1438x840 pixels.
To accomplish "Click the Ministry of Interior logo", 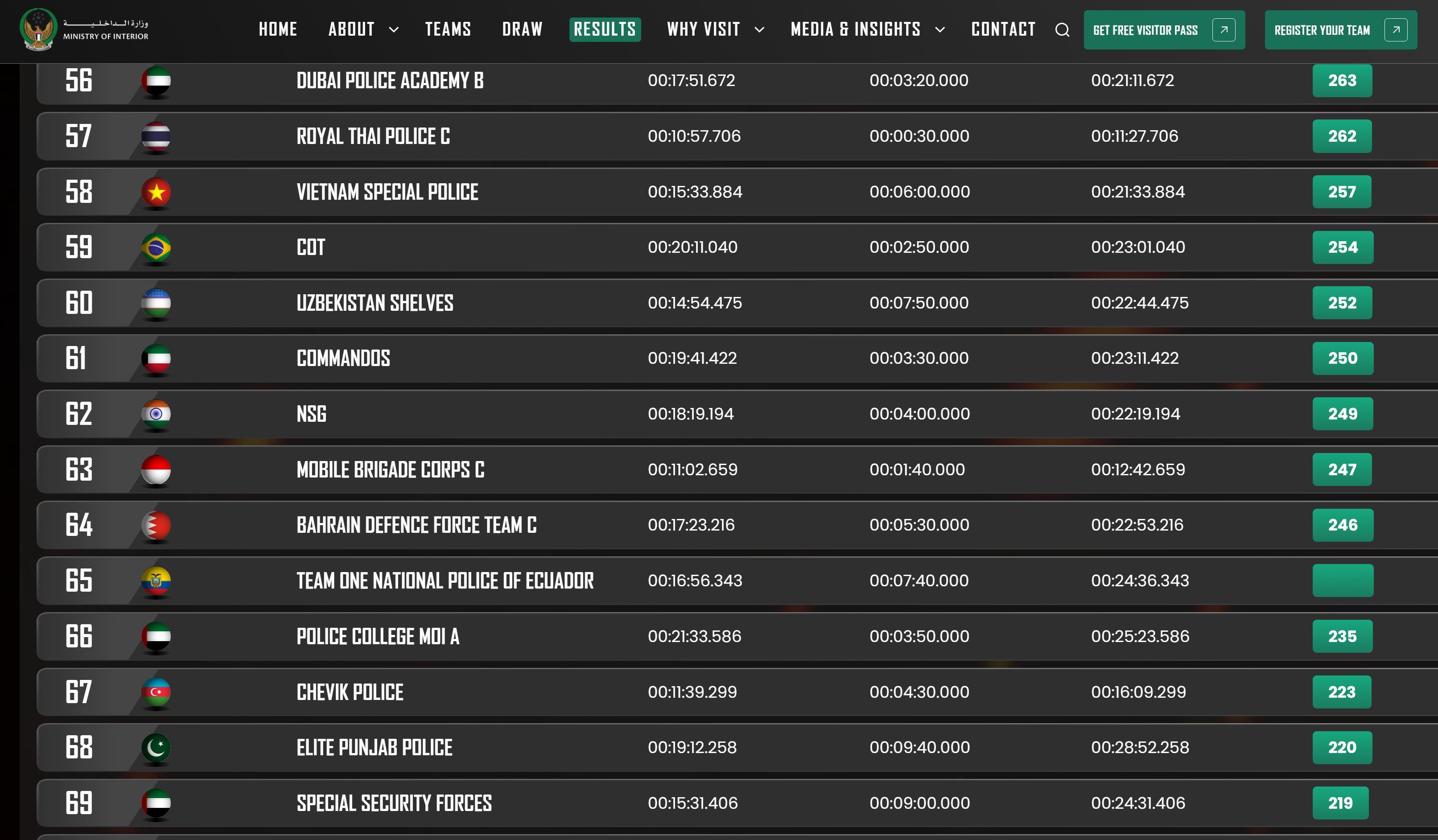I will (39, 29).
